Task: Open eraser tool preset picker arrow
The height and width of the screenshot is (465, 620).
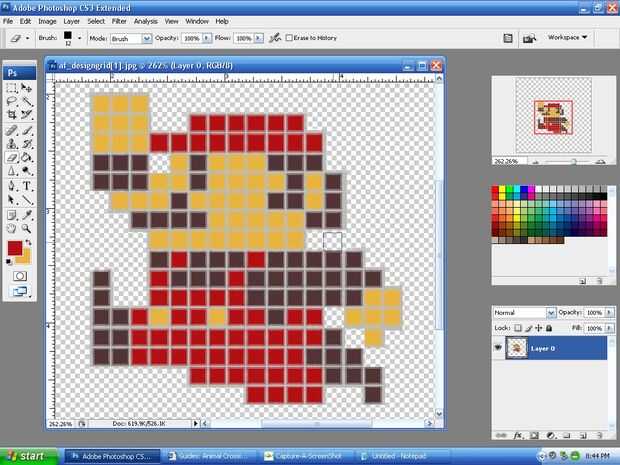Action: pyautogui.click(x=27, y=38)
